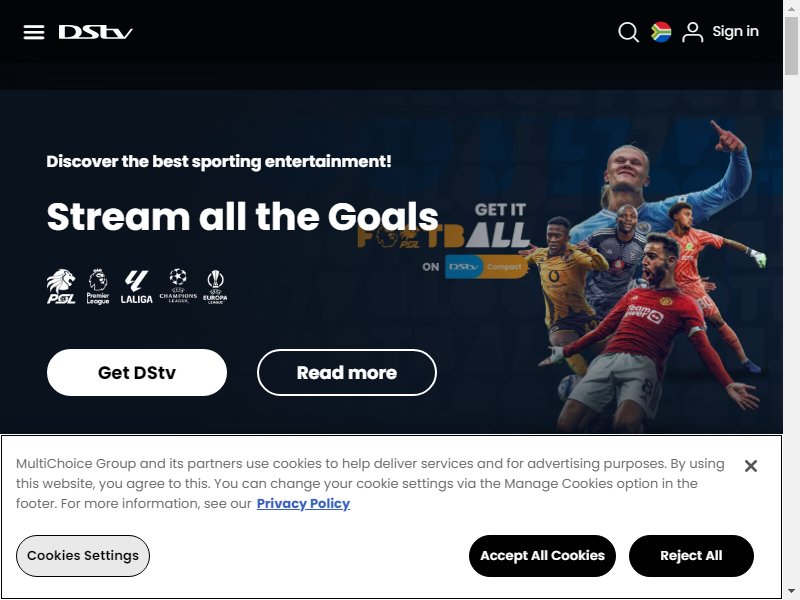The height and width of the screenshot is (600, 800).
Task: Click the UEFA Europa League logo
Action: (215, 287)
